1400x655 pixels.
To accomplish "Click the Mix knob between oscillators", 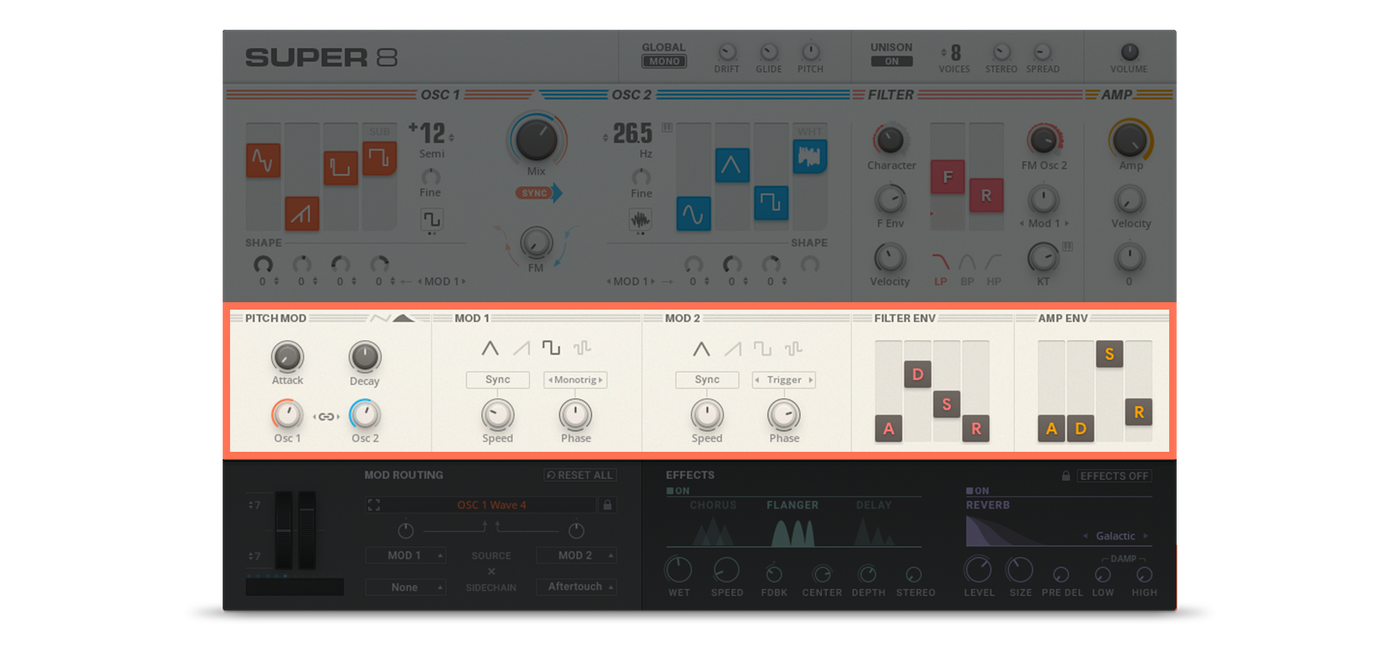I will (537, 140).
